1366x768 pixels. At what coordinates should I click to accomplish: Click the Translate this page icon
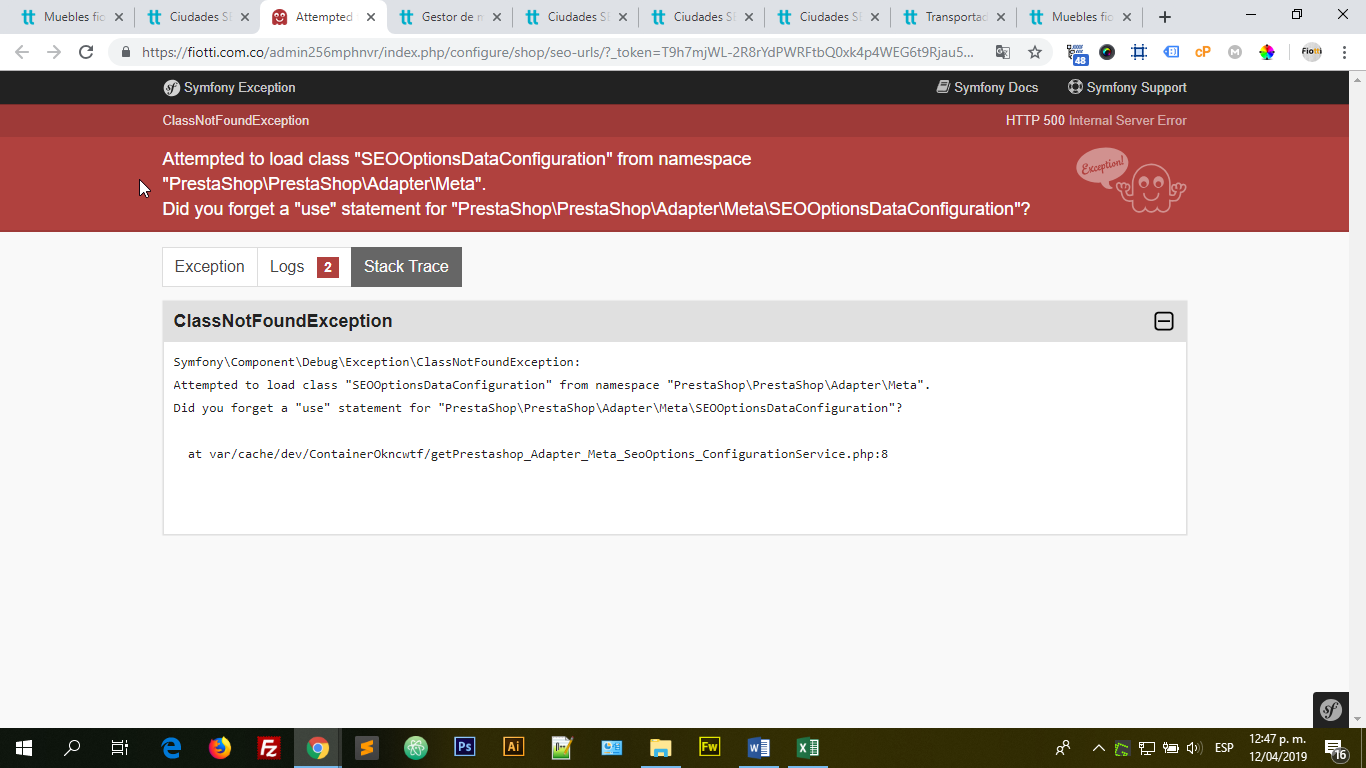click(x=1003, y=52)
